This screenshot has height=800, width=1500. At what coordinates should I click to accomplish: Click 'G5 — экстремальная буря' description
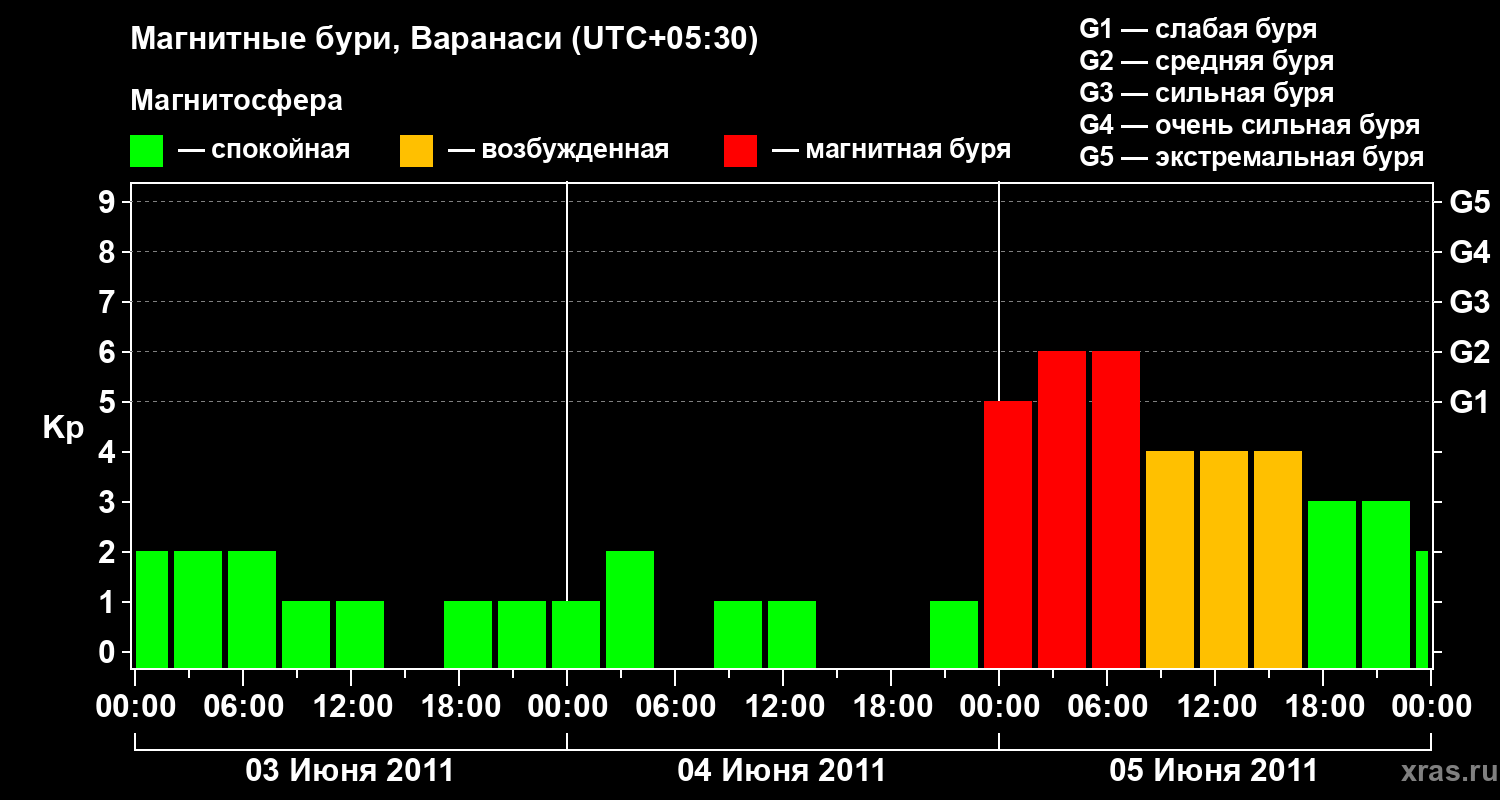pyautogui.click(x=1252, y=157)
